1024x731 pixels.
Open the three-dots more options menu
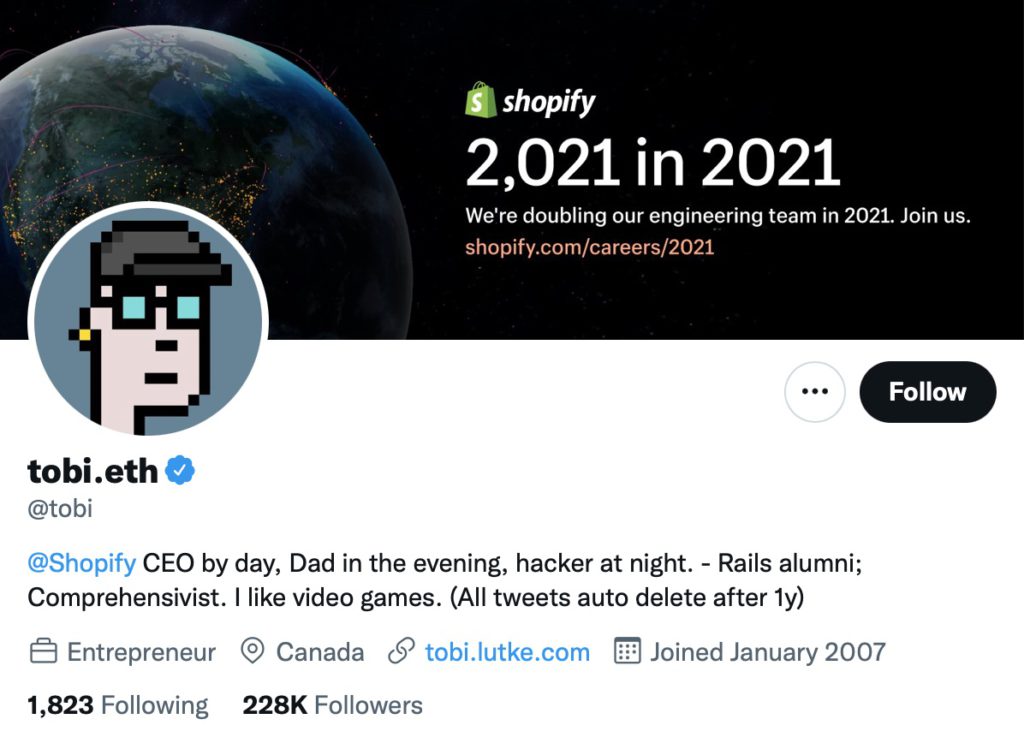point(815,392)
